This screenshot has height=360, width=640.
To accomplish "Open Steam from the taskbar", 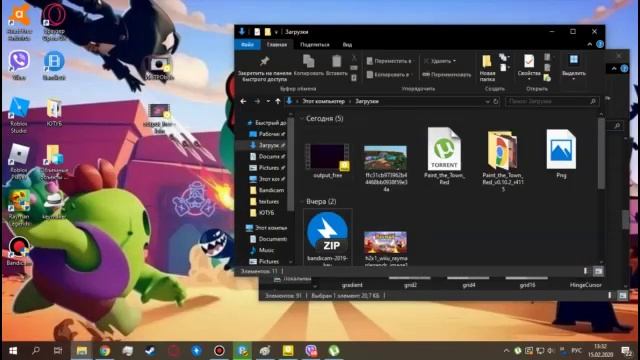I will click(151, 351).
